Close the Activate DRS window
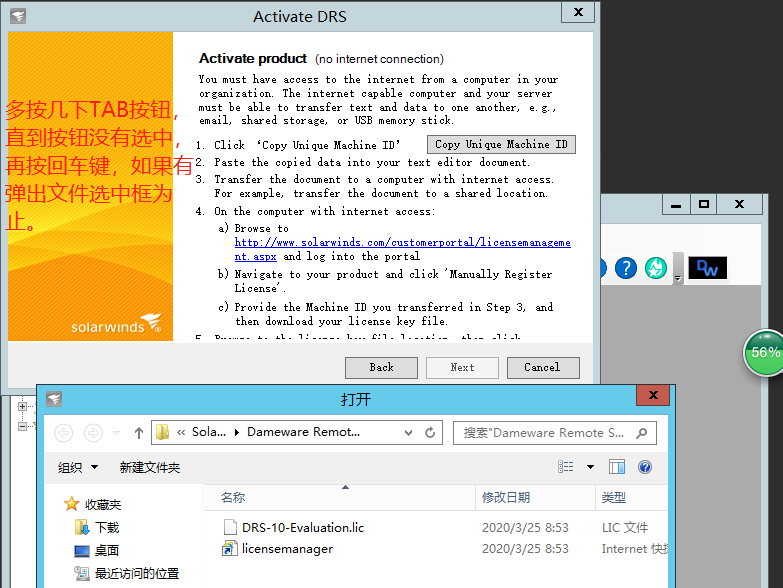This screenshot has height=588, width=783. click(578, 11)
